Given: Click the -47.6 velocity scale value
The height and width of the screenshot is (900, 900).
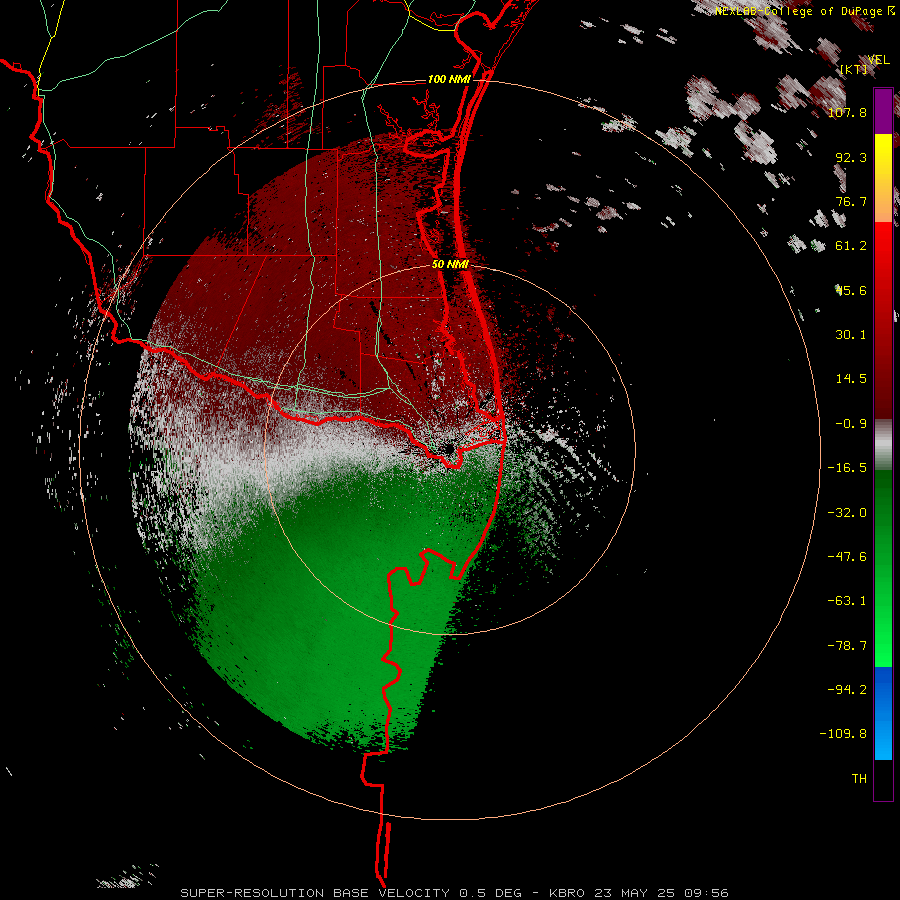Looking at the screenshot, I should tap(847, 557).
